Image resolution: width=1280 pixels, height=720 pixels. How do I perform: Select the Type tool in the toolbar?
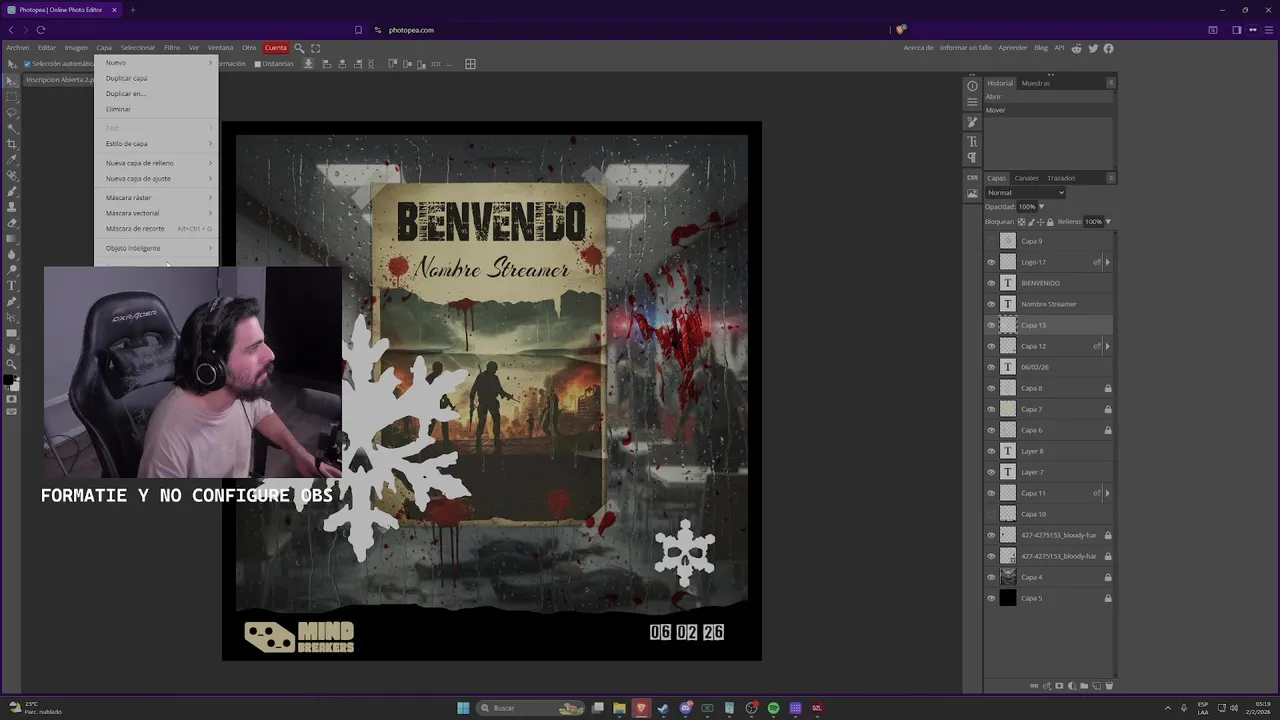(x=12, y=285)
